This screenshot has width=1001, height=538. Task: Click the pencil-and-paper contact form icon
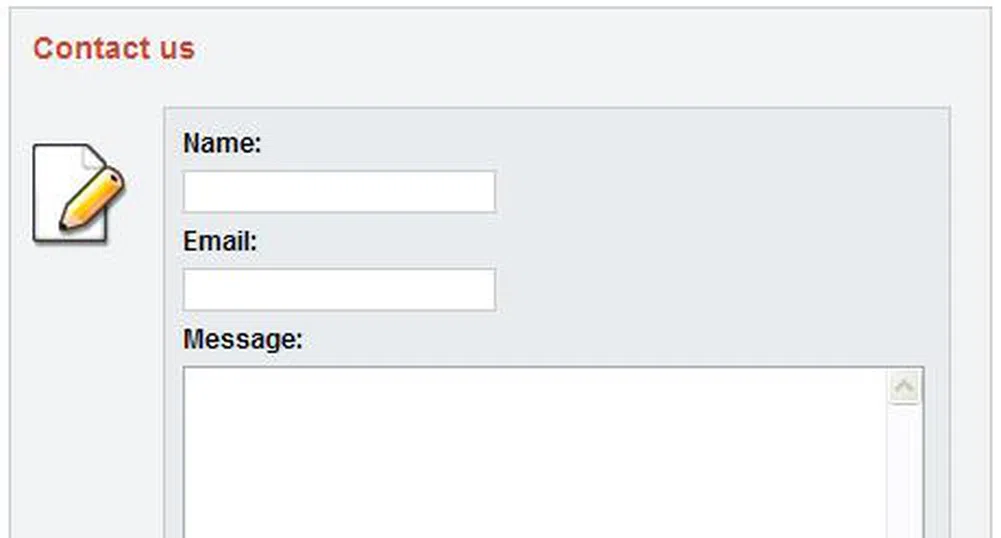(78, 193)
